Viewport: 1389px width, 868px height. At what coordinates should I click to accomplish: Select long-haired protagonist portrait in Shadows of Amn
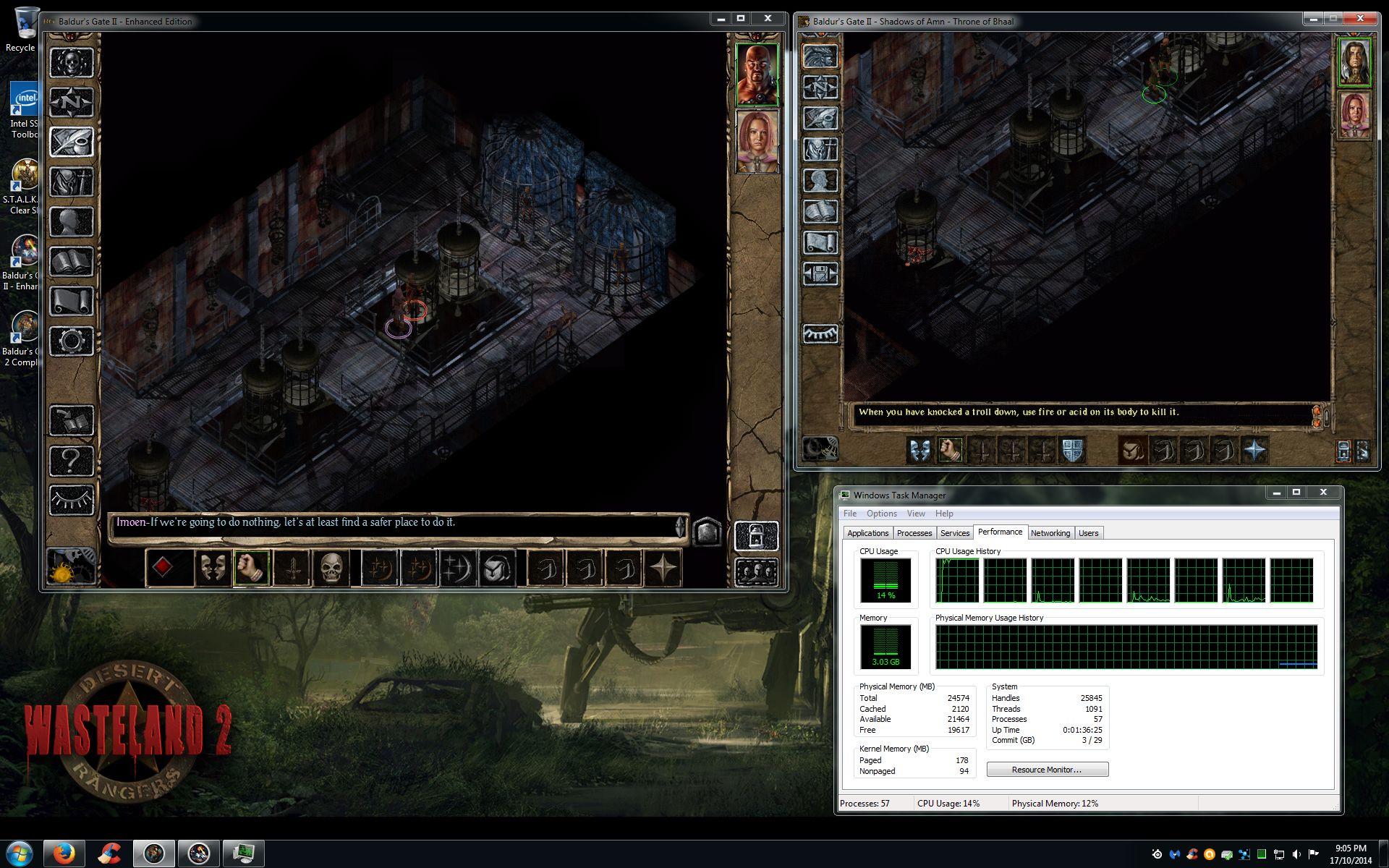point(1354,61)
